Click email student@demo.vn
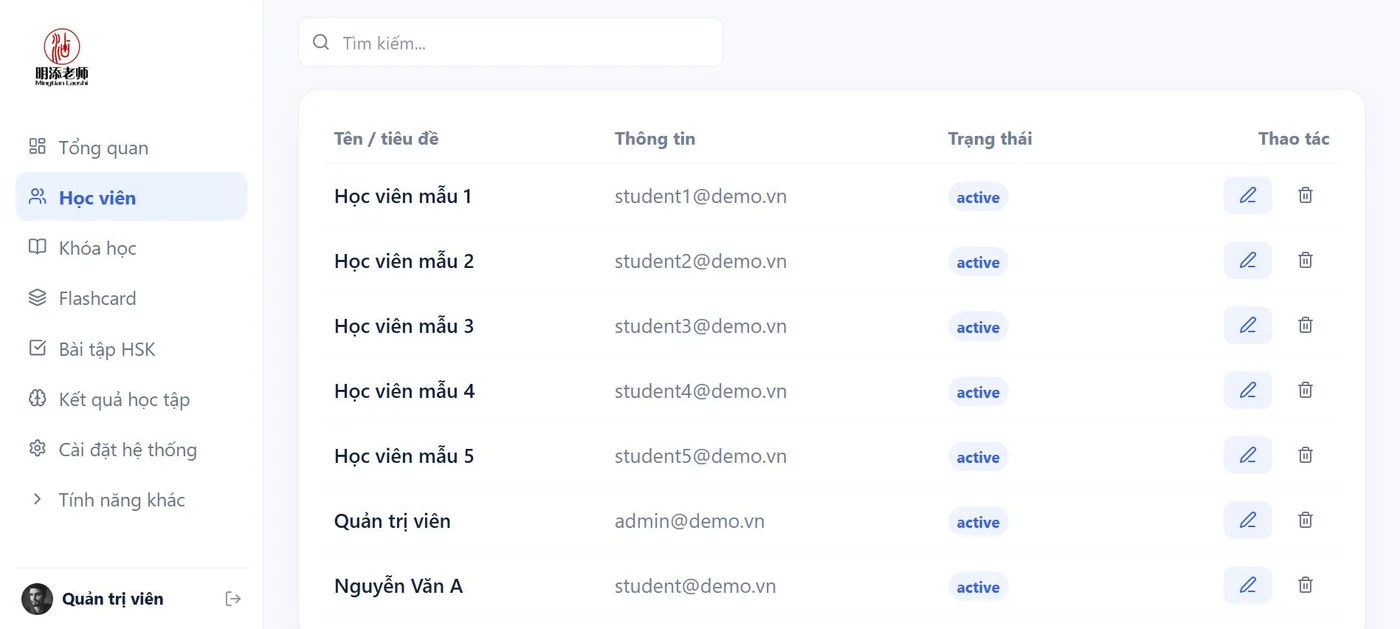Screen dimensions: 1400x629 click(x=696, y=586)
